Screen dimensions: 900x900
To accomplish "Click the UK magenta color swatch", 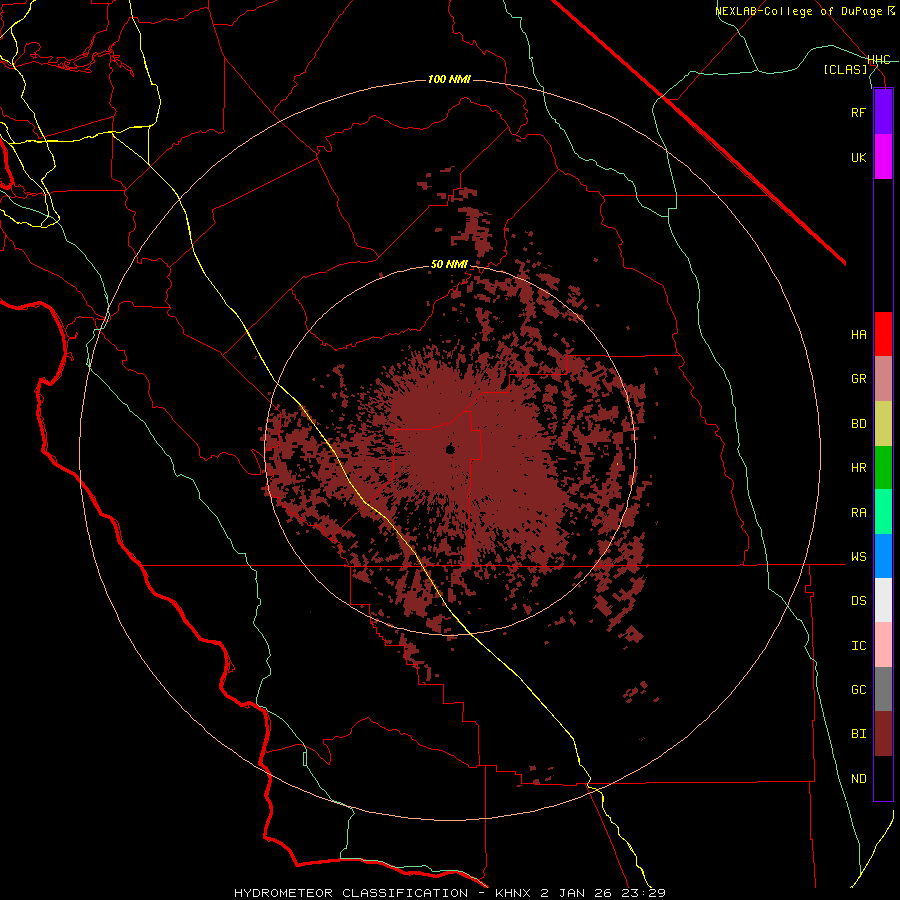I will point(883,157).
